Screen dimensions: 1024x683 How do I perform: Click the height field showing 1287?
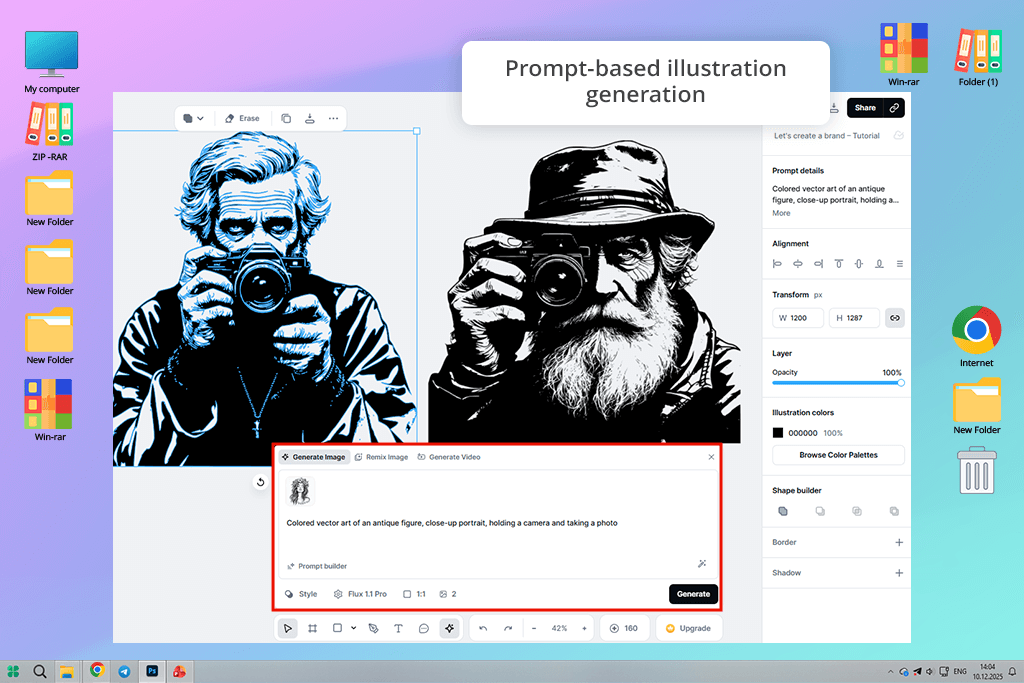[854, 318]
